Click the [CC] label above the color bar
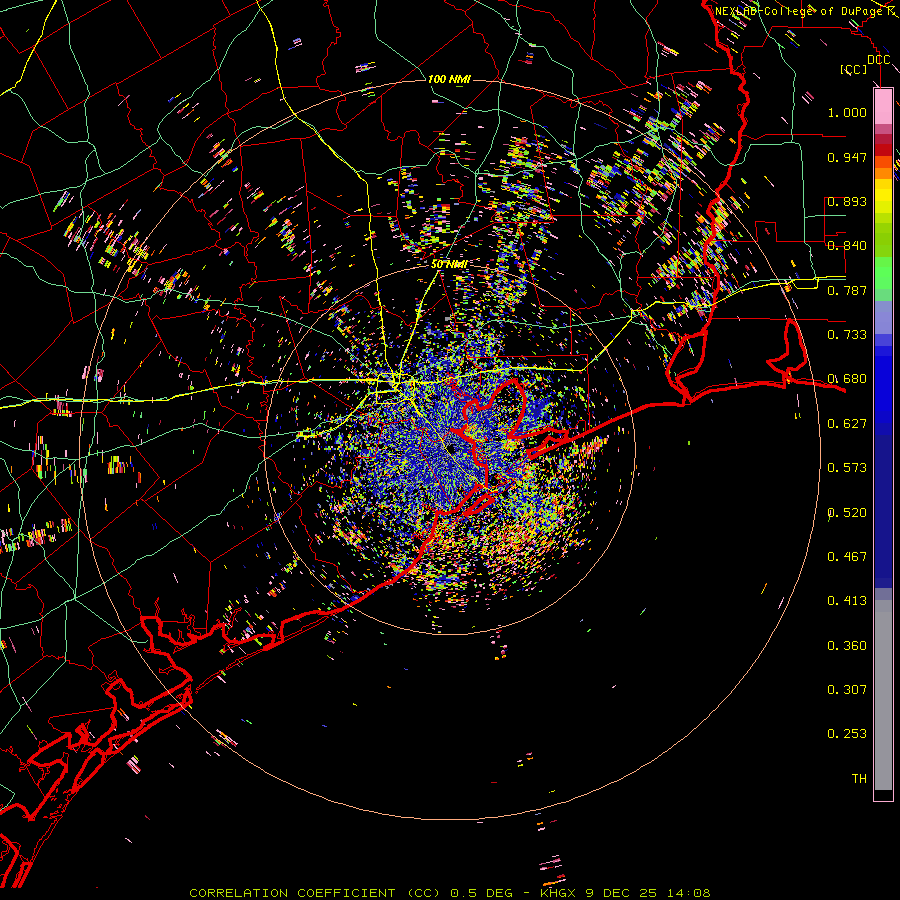Viewport: 900px width, 900px height. click(854, 69)
